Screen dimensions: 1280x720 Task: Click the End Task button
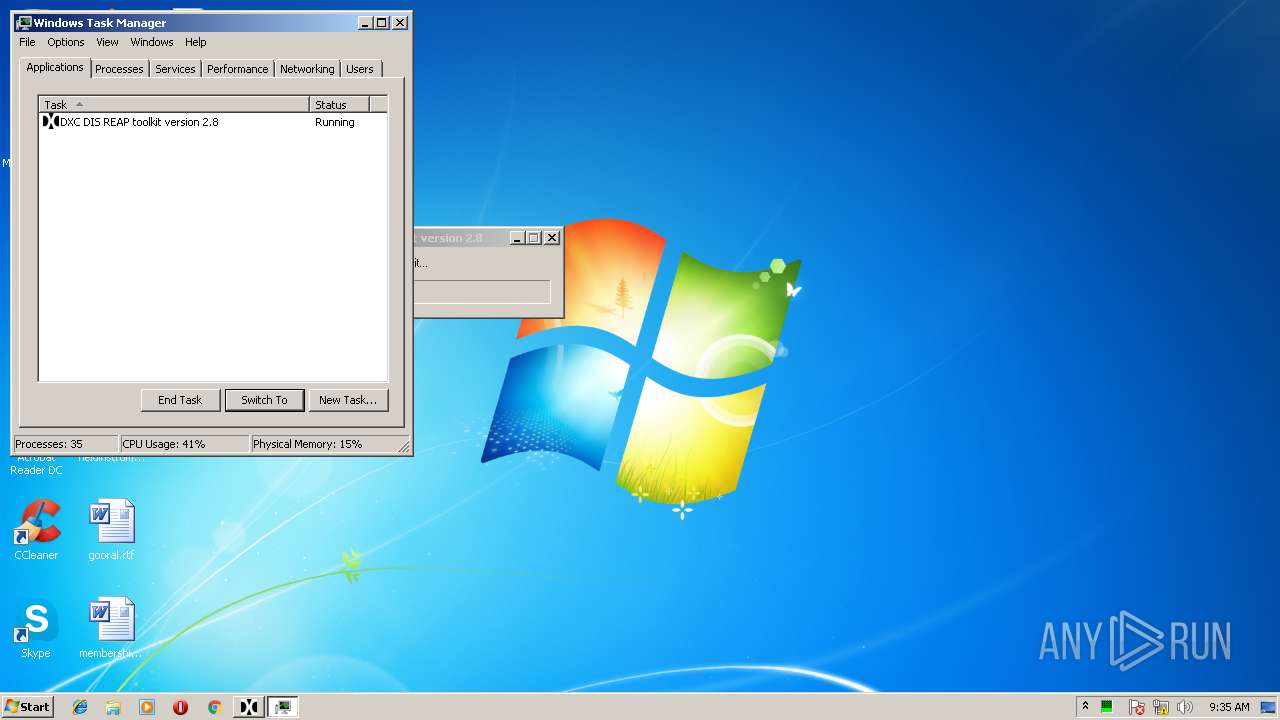(x=180, y=400)
